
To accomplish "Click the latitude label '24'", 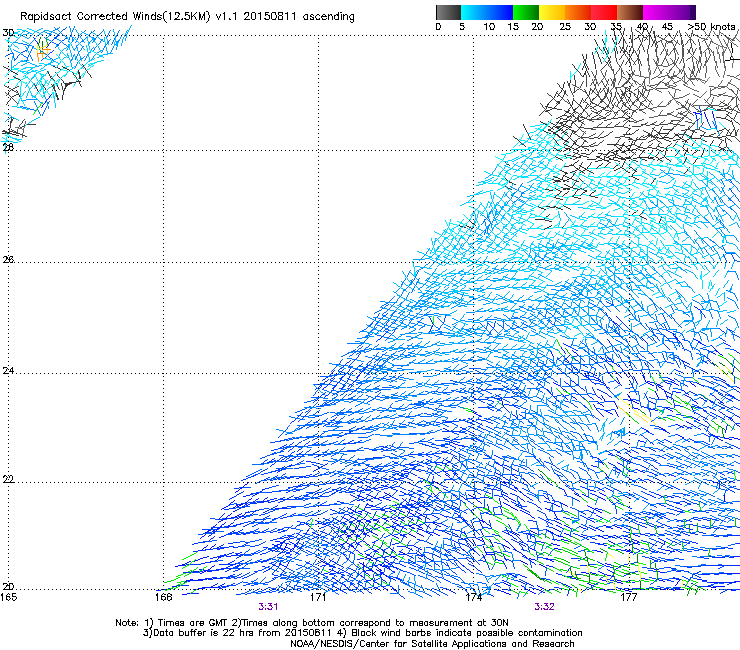I will pyautogui.click(x=8, y=371).
